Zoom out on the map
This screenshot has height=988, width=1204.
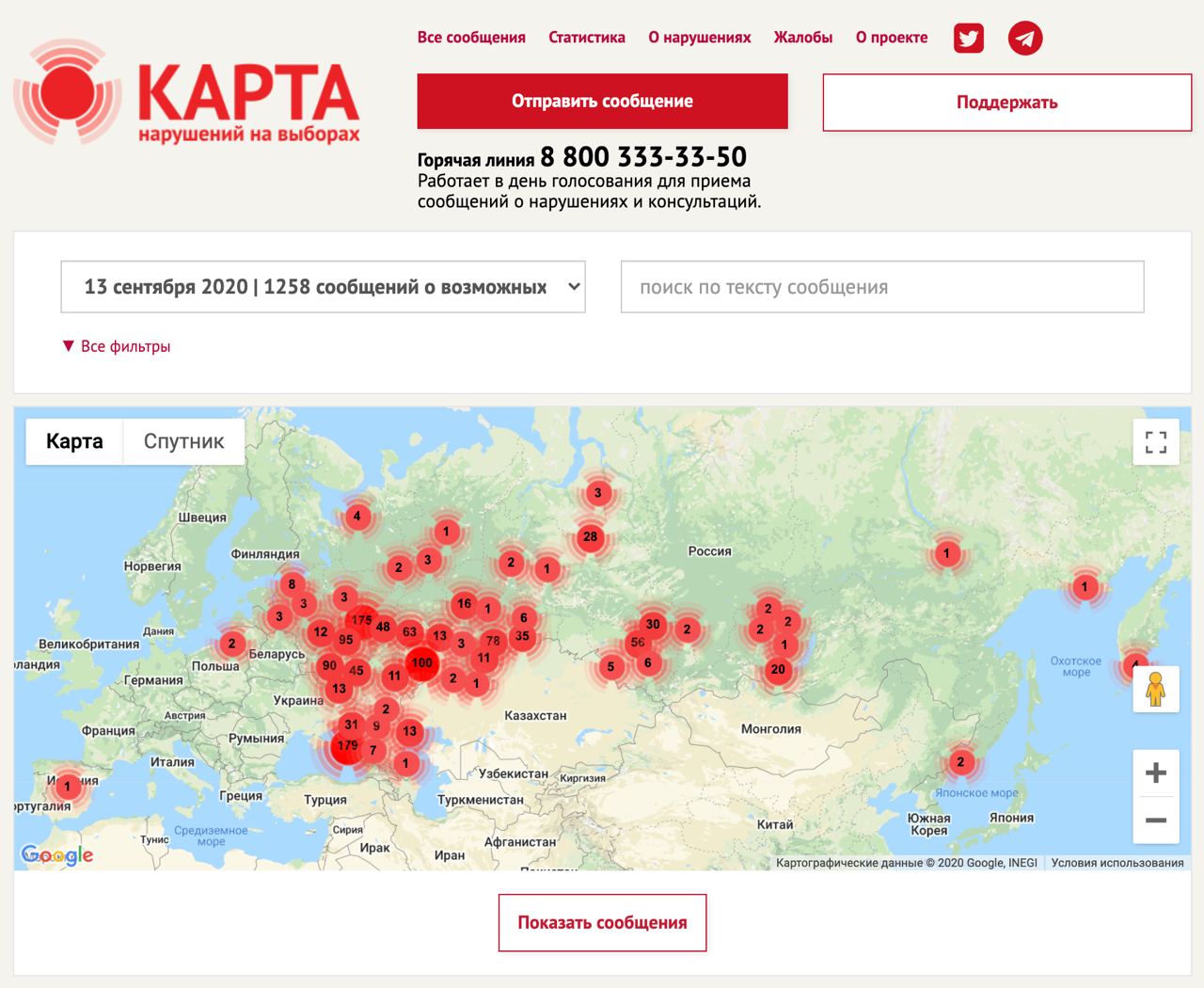pyautogui.click(x=1156, y=821)
